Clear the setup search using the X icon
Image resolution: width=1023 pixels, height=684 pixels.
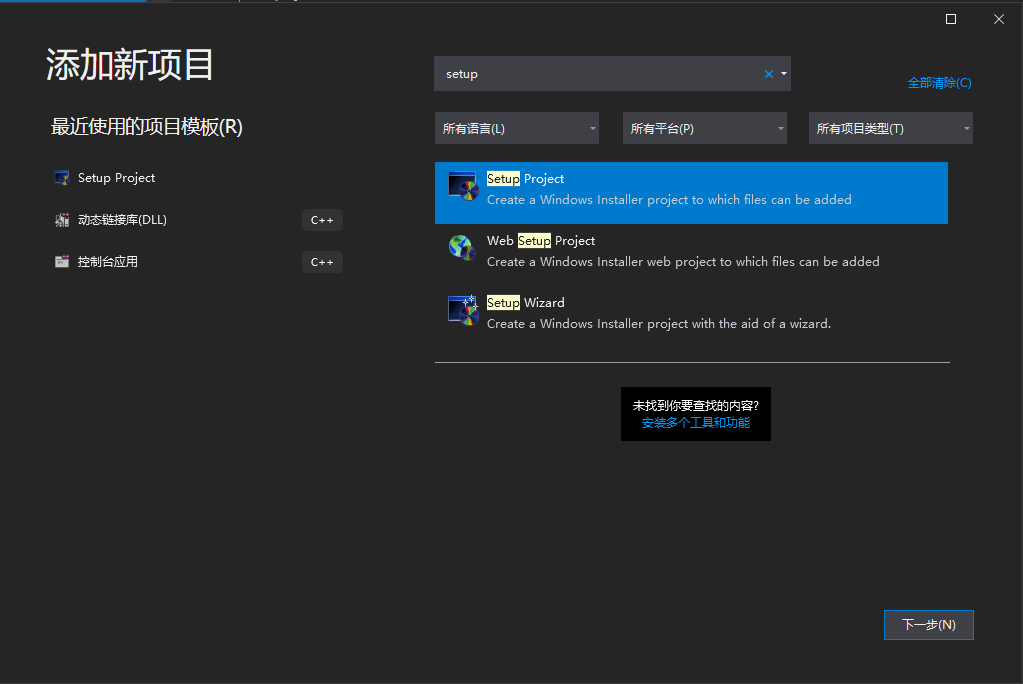click(x=766, y=73)
